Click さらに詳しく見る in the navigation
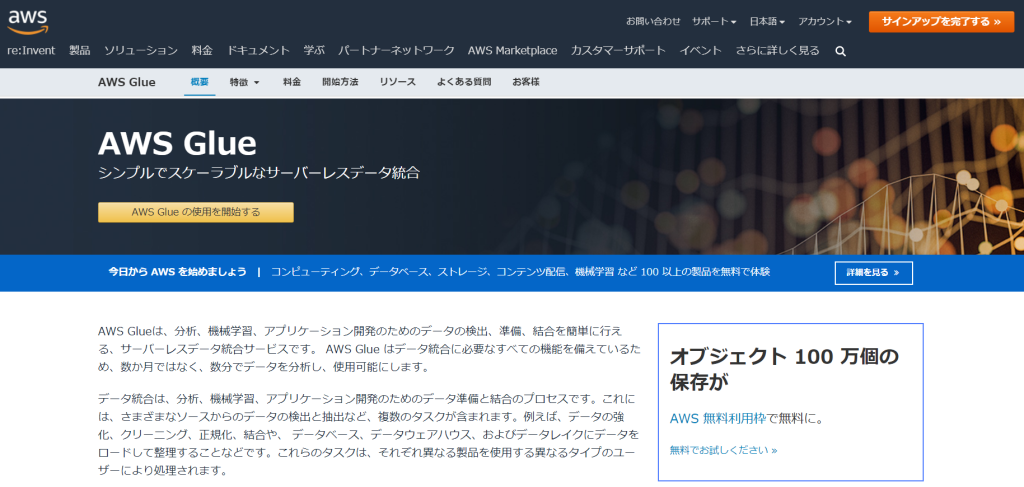 [x=777, y=50]
